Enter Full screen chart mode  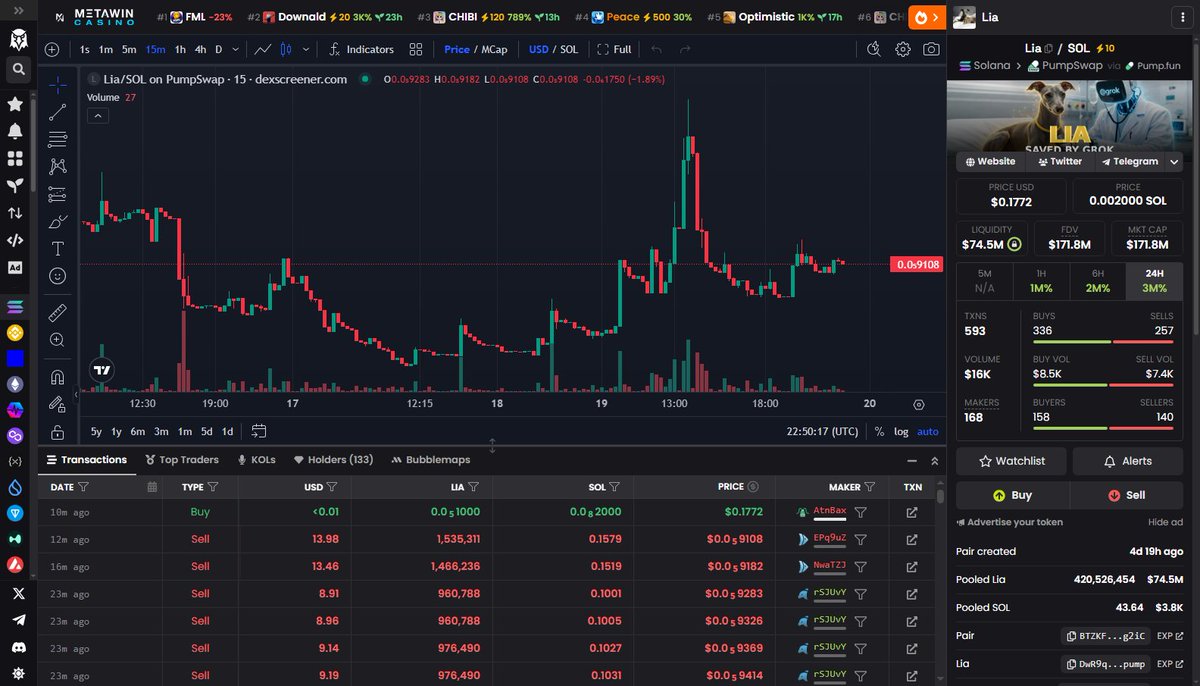click(614, 49)
